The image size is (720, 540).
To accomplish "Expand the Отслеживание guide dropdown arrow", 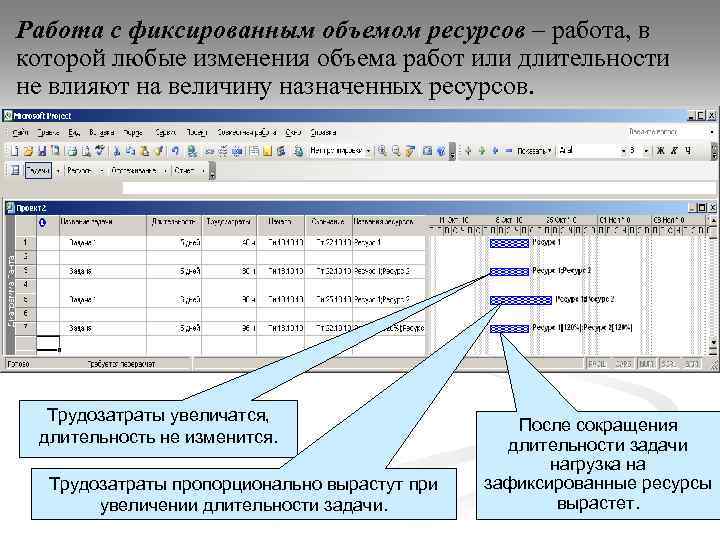I will tap(165, 171).
